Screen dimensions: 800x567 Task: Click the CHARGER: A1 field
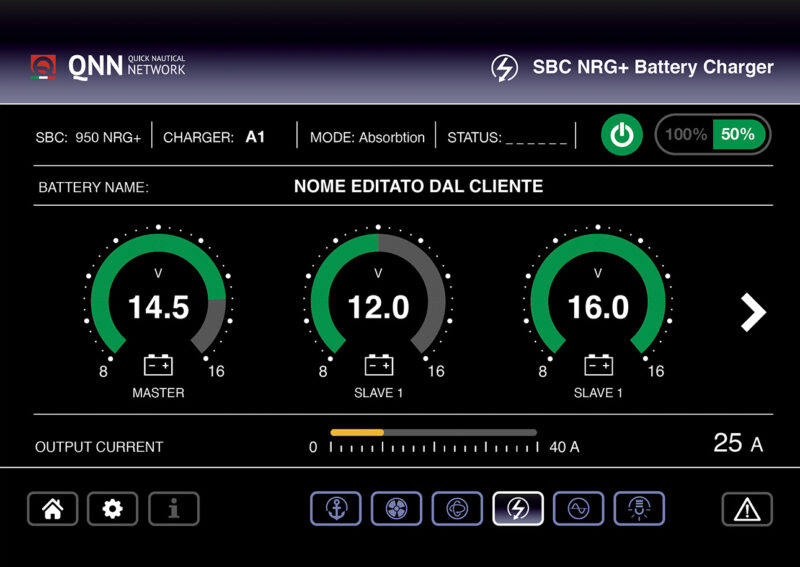pos(214,137)
